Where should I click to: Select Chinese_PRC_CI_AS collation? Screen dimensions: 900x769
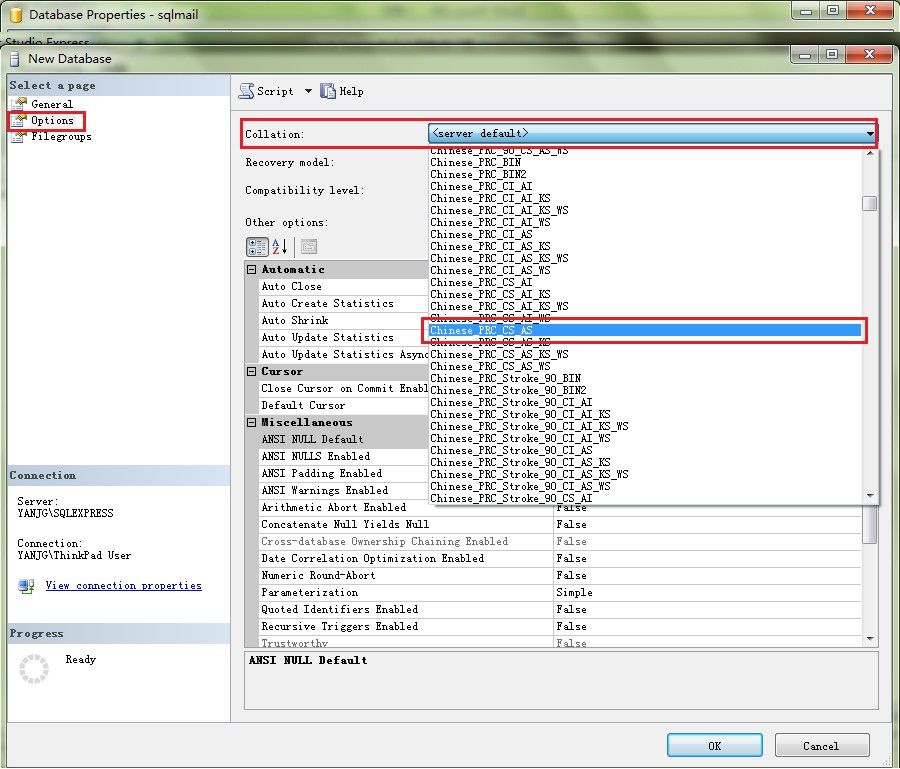click(481, 235)
